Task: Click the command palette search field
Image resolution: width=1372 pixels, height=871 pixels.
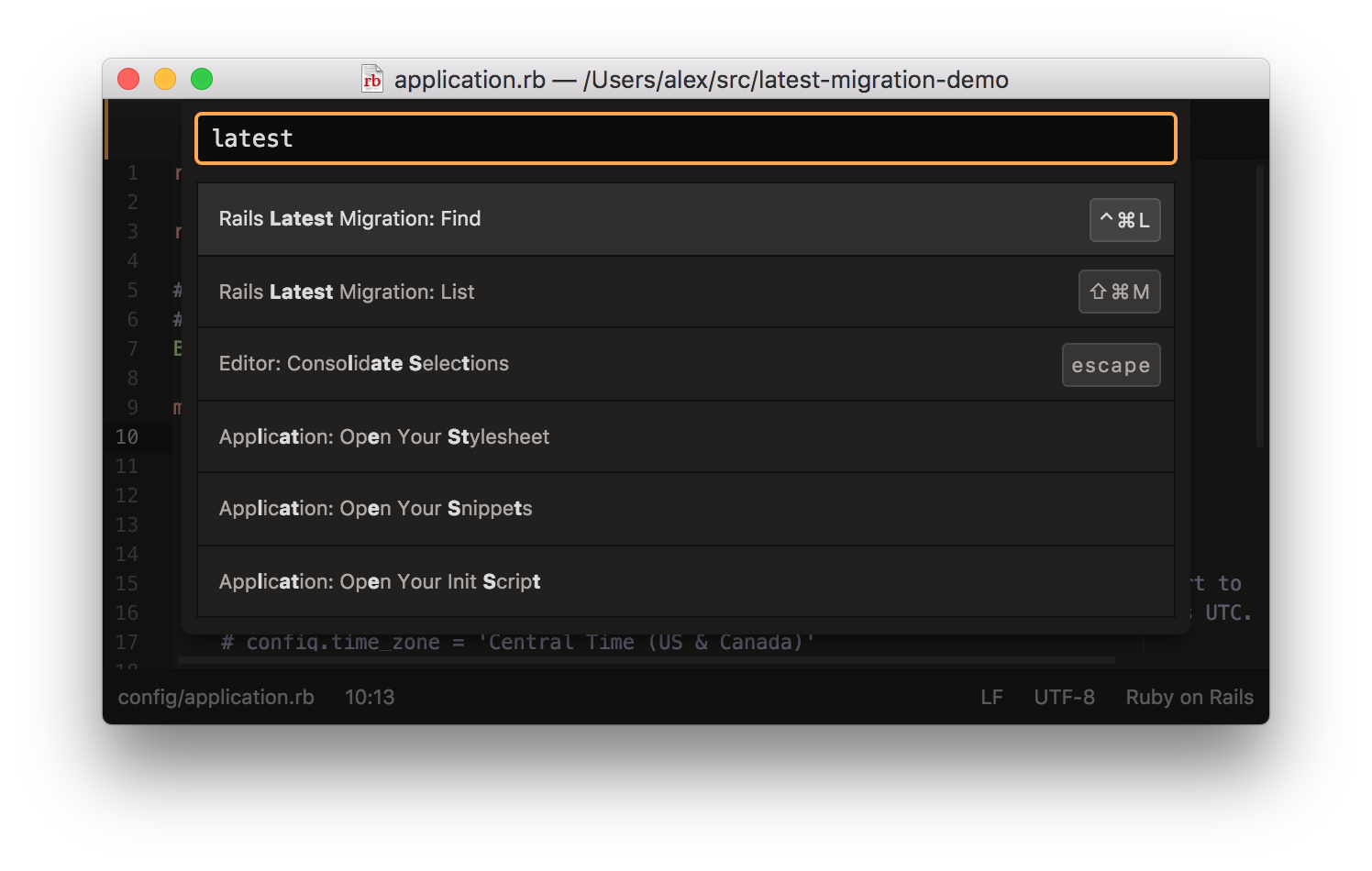Action: (x=686, y=138)
